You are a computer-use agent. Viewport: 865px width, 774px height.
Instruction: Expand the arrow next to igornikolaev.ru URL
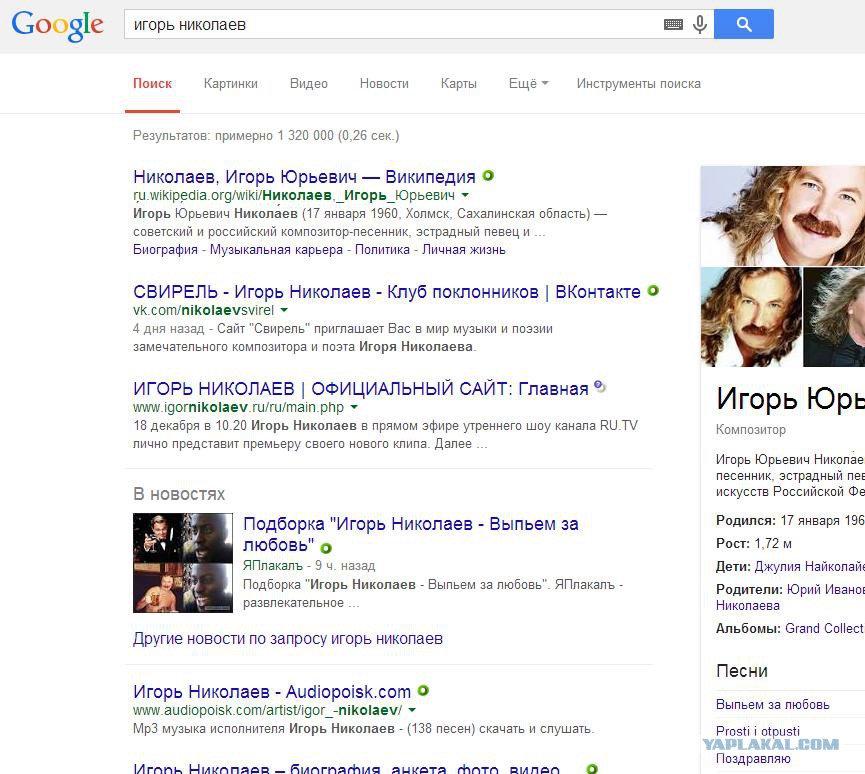pyautogui.click(x=354, y=407)
